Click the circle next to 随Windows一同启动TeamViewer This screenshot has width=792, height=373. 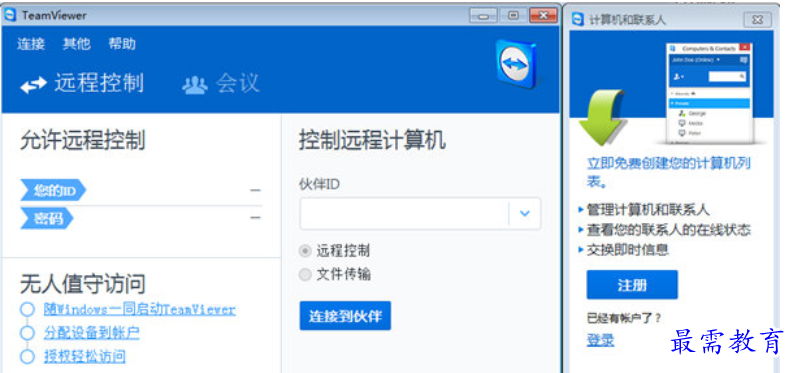27,309
